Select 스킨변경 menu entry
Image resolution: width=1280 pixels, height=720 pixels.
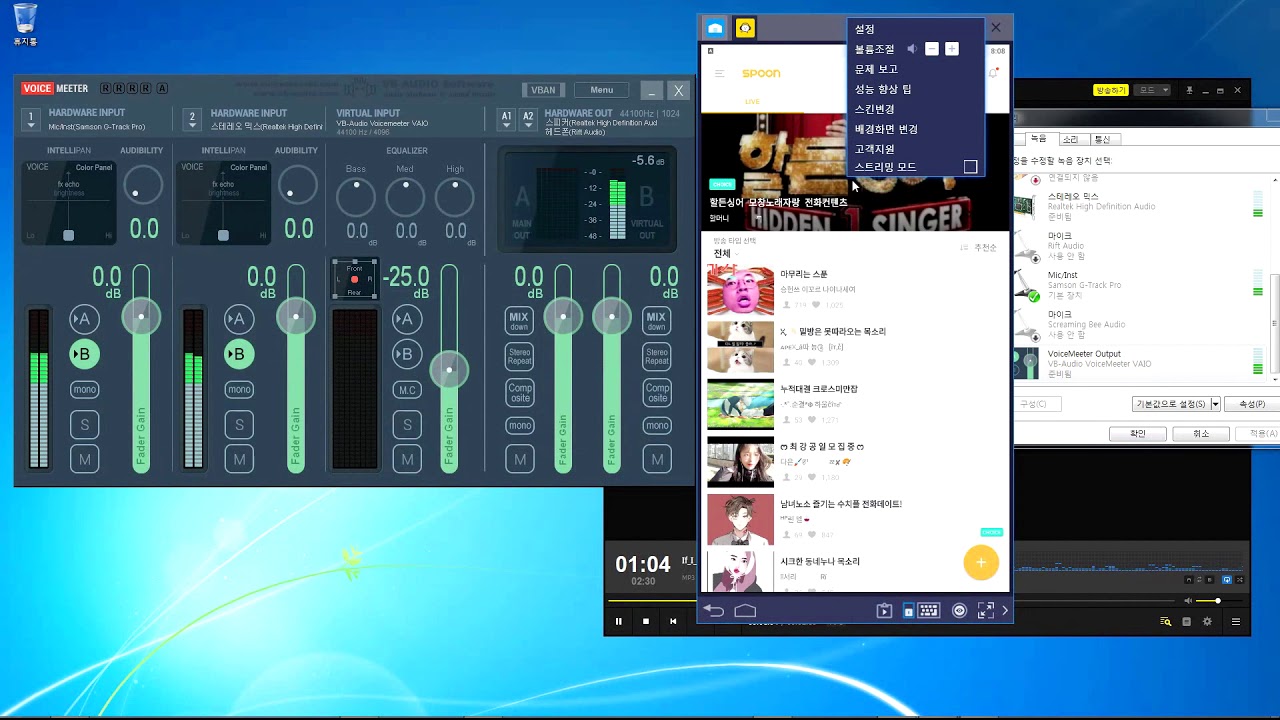pyautogui.click(x=875, y=109)
